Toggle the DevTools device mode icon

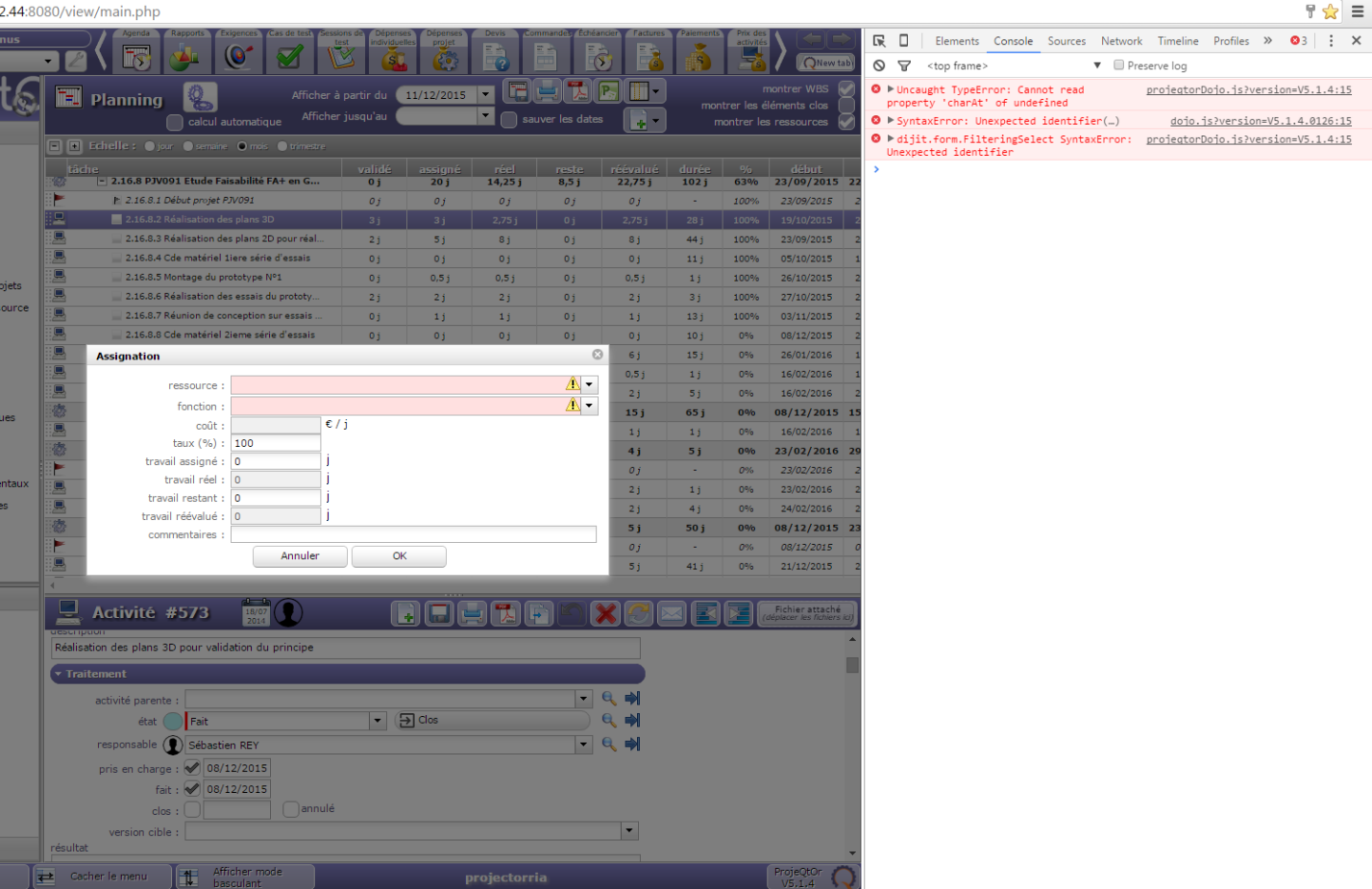(903, 40)
